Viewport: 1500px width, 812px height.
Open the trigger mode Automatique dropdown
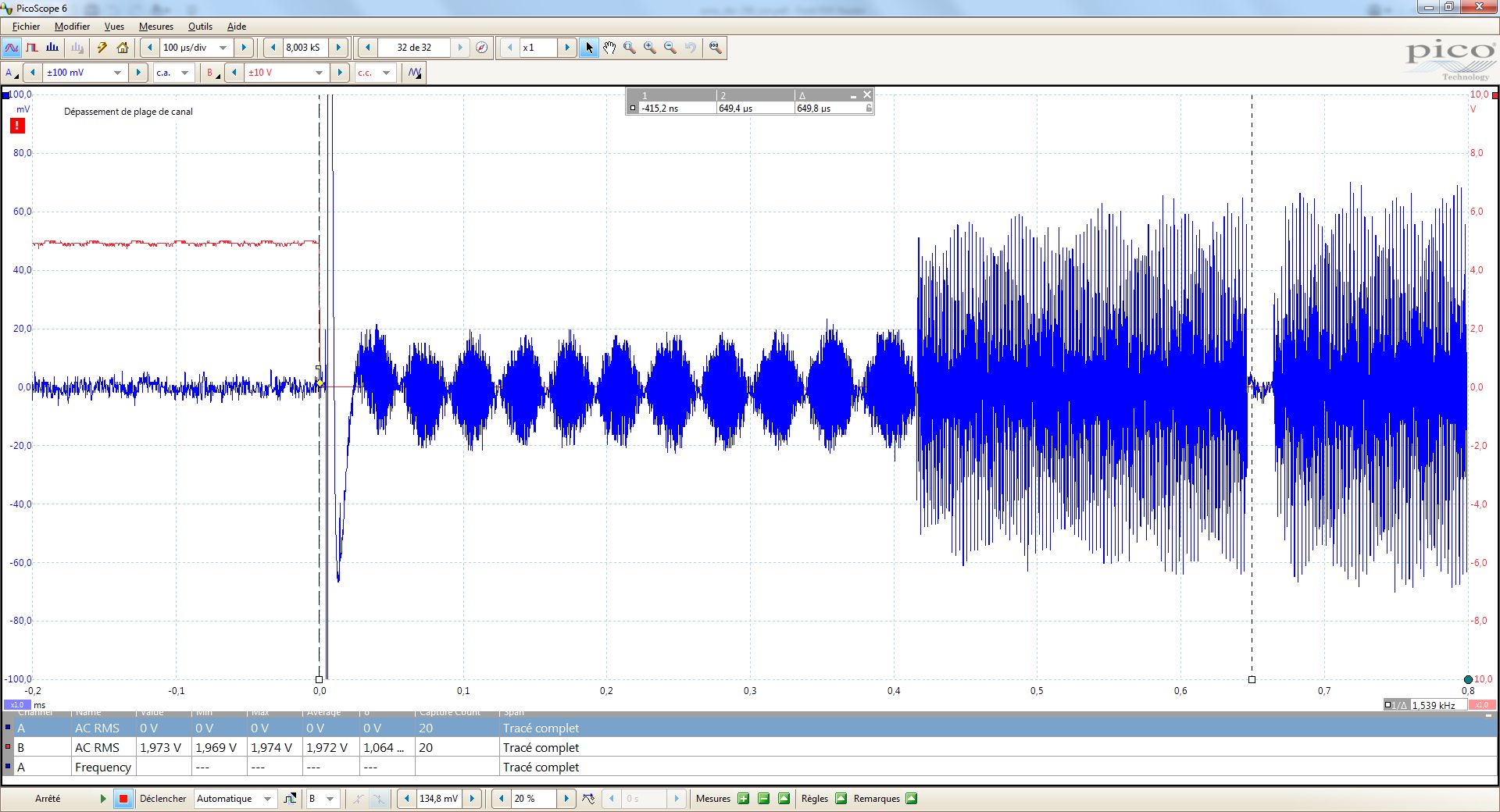[268, 799]
